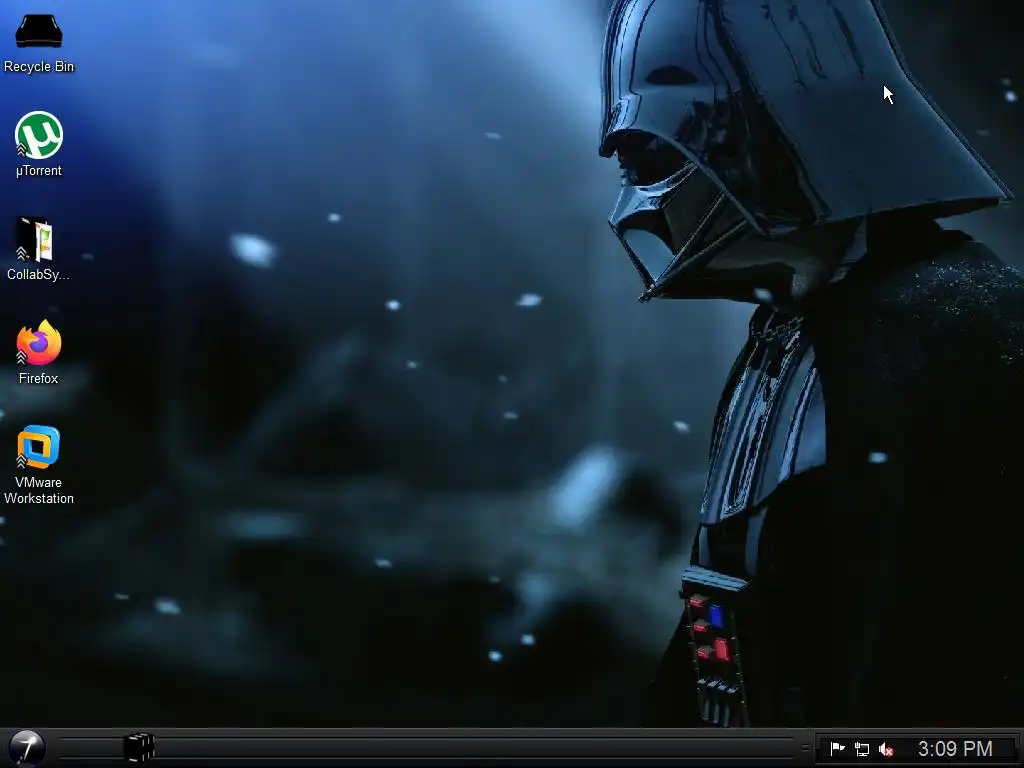This screenshot has width=1024, height=768.
Task: Open the clock showing 3:09 PM
Action: coord(955,748)
